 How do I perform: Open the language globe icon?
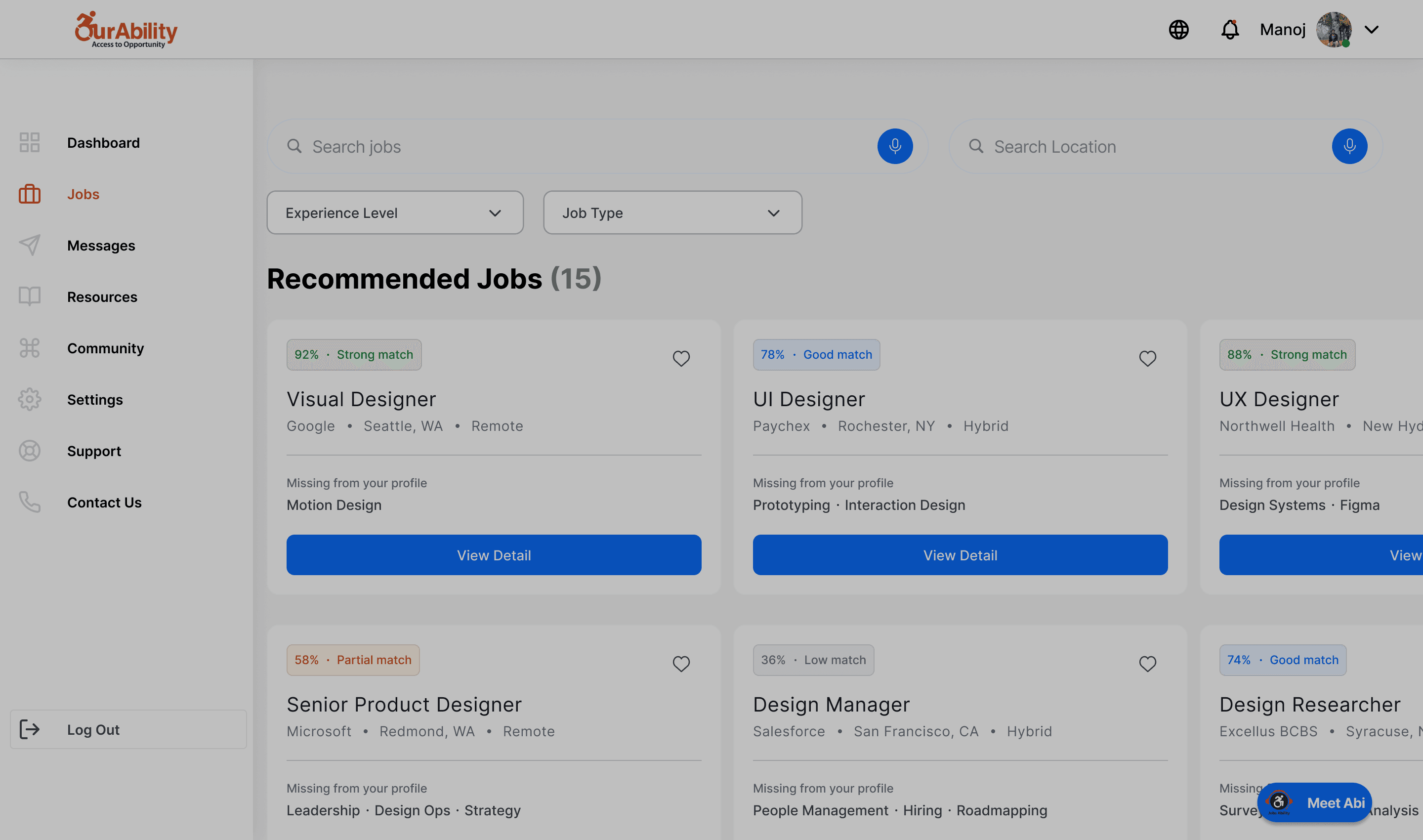pos(1178,30)
